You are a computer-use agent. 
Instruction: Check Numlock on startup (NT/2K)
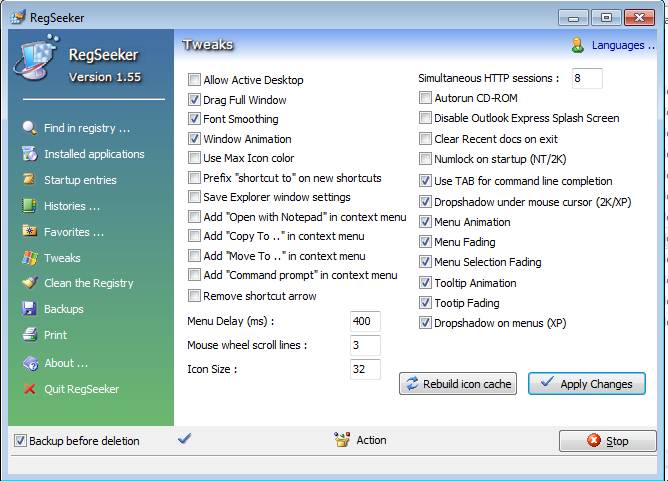pyautogui.click(x=425, y=159)
